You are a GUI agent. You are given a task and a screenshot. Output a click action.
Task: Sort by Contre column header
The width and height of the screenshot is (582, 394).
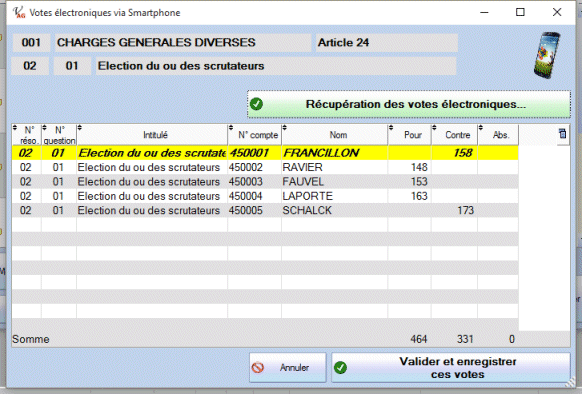(455, 135)
